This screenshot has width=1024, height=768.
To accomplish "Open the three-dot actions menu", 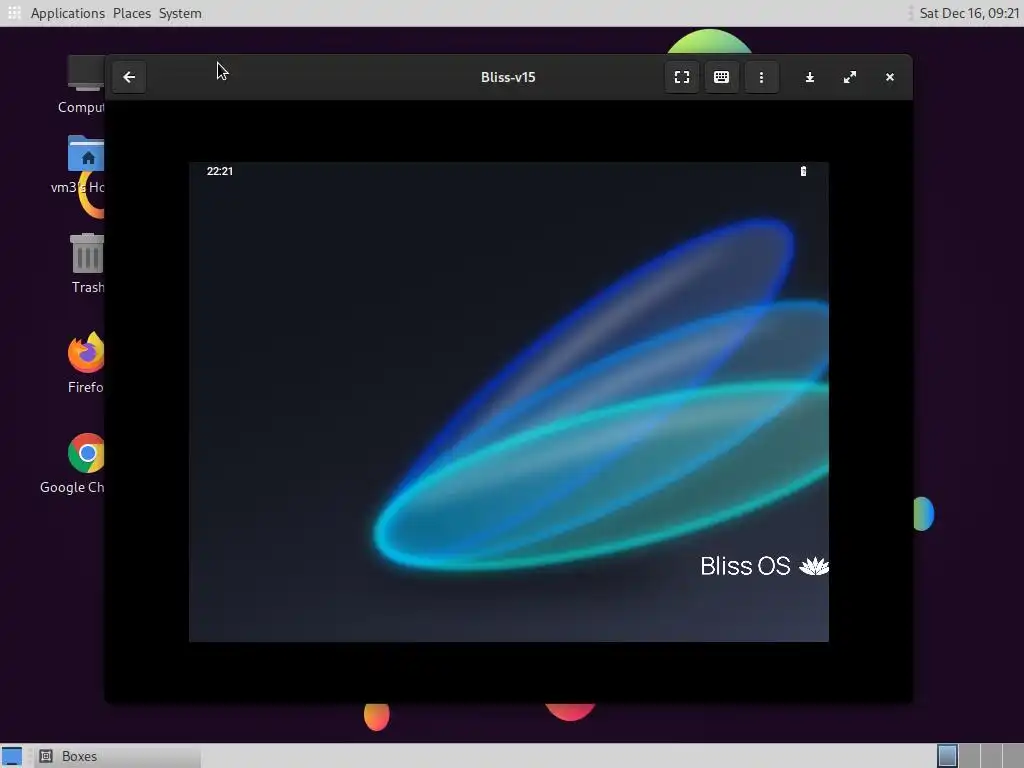I will click(x=761, y=77).
